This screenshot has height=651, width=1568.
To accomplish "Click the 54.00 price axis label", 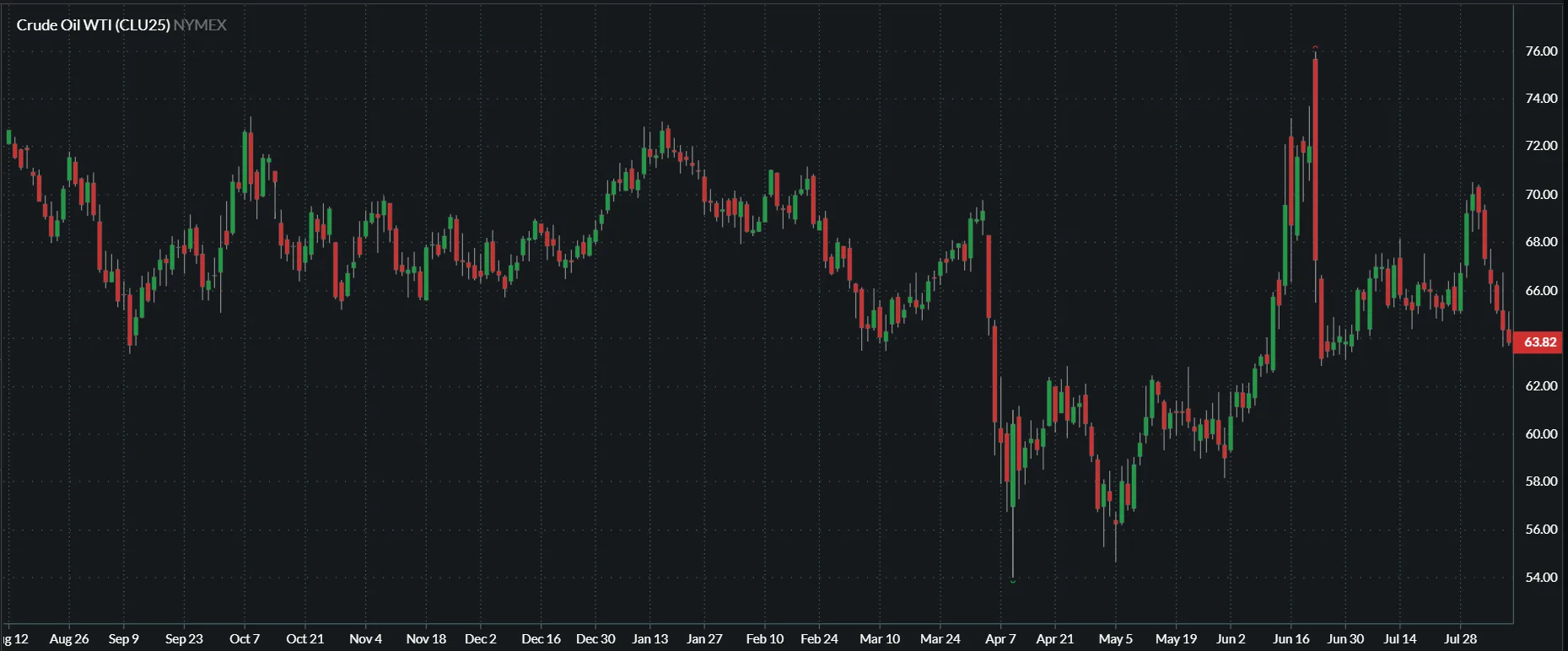I will 1541,578.
